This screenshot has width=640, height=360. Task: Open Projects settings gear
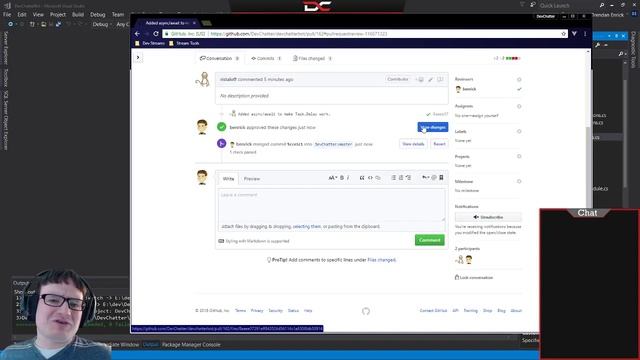pyautogui.click(x=519, y=156)
